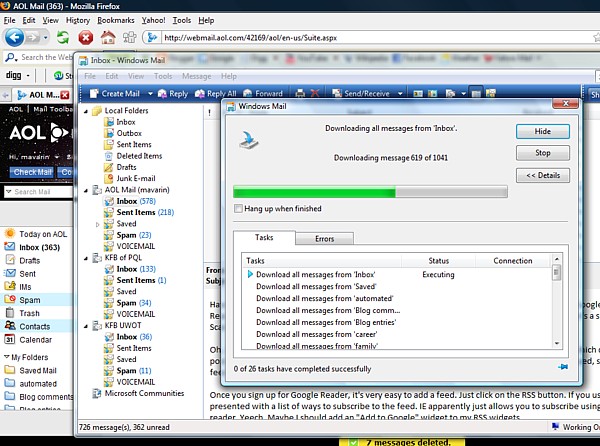Collapse My Folders in AOL sidebar

[7, 357]
